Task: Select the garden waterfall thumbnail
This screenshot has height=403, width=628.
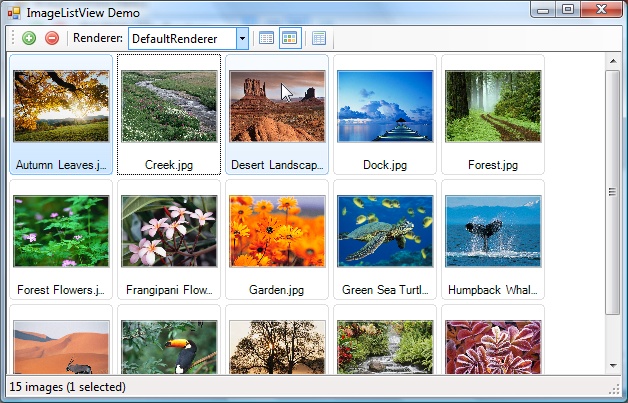Action: (385, 347)
